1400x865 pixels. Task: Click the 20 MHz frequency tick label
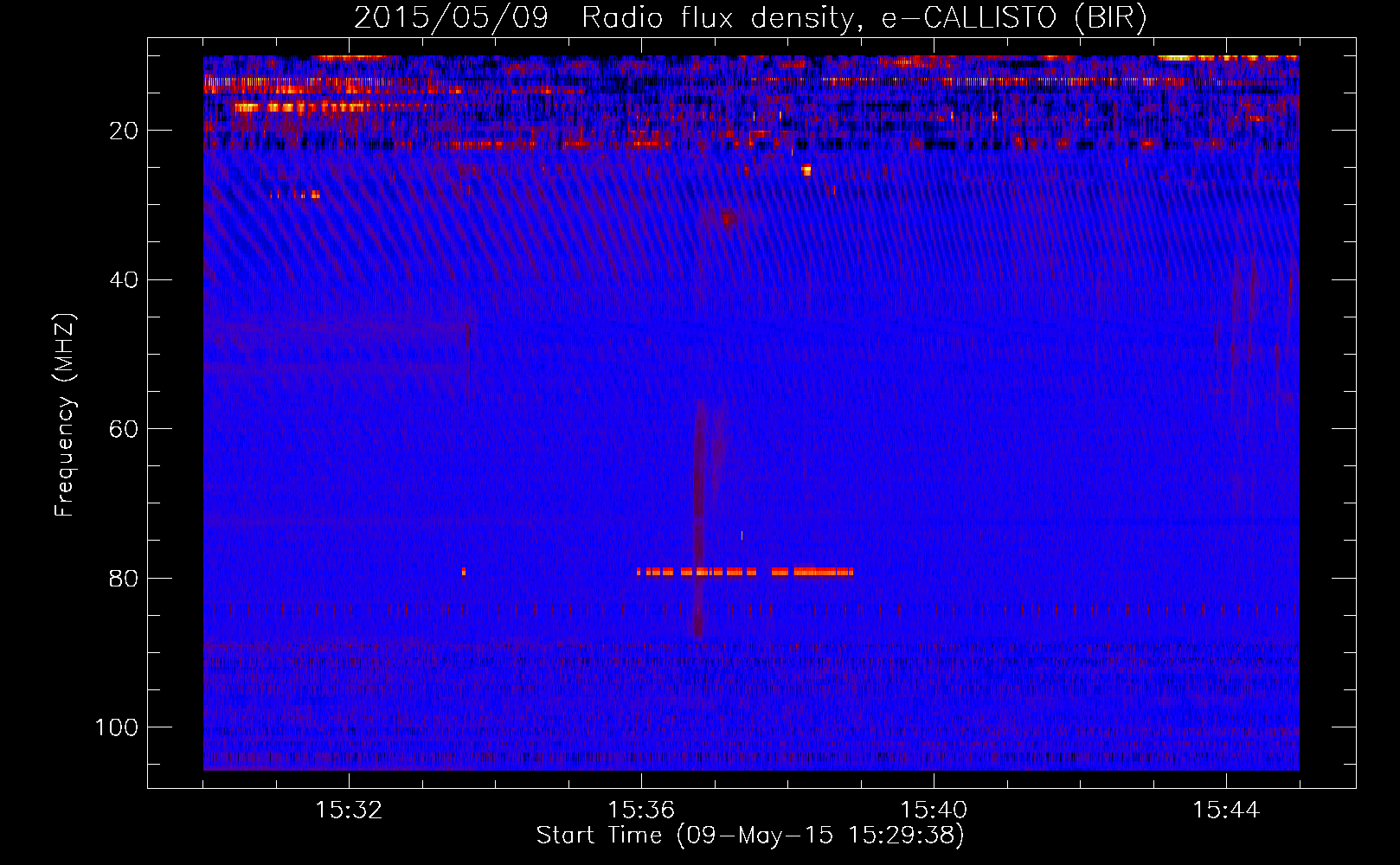point(124,131)
